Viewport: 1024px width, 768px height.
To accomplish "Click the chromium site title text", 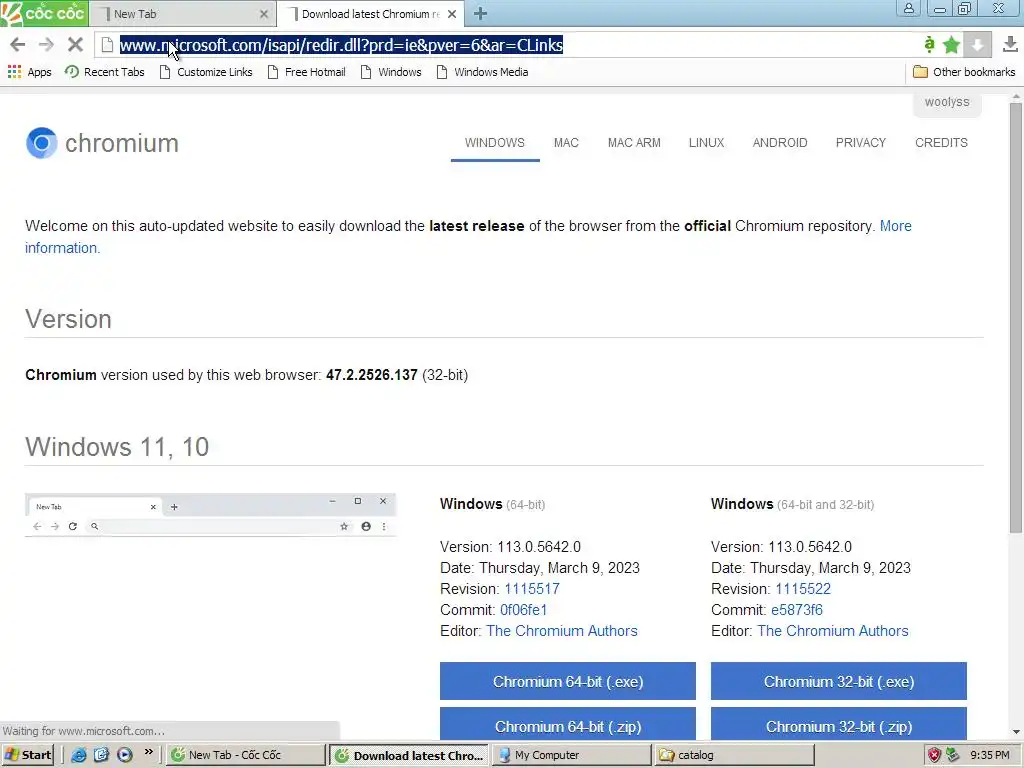I will pos(121,143).
